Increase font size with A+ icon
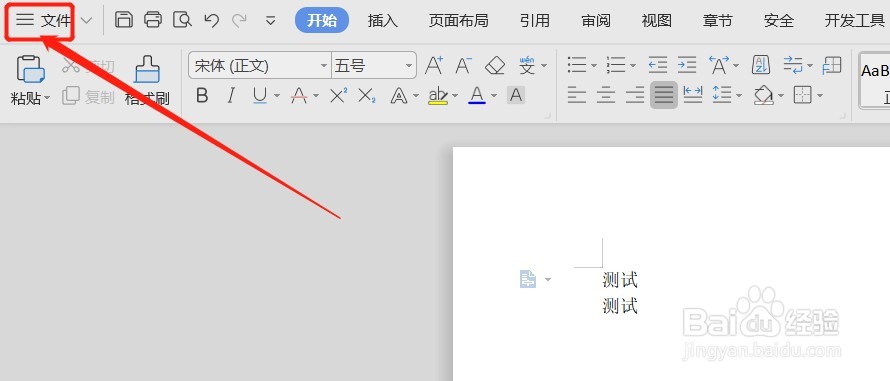 coord(434,65)
